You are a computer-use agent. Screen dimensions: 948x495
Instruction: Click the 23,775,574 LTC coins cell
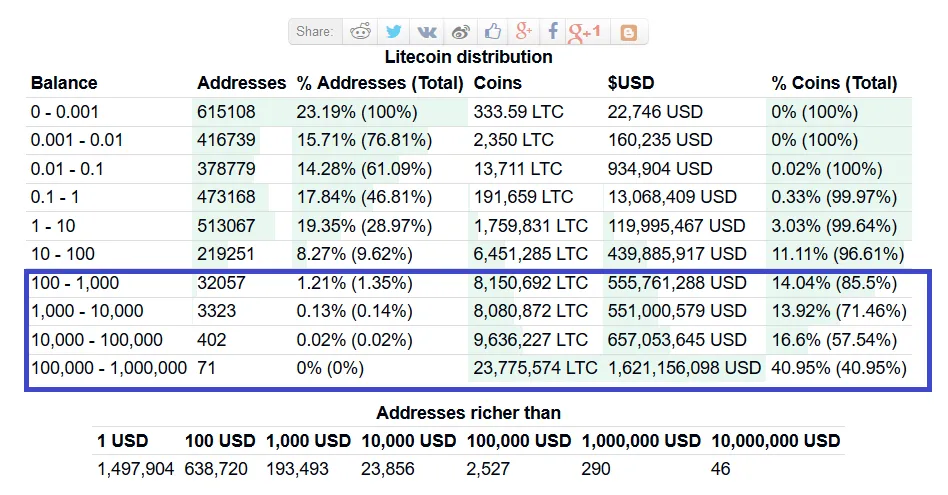coord(536,367)
